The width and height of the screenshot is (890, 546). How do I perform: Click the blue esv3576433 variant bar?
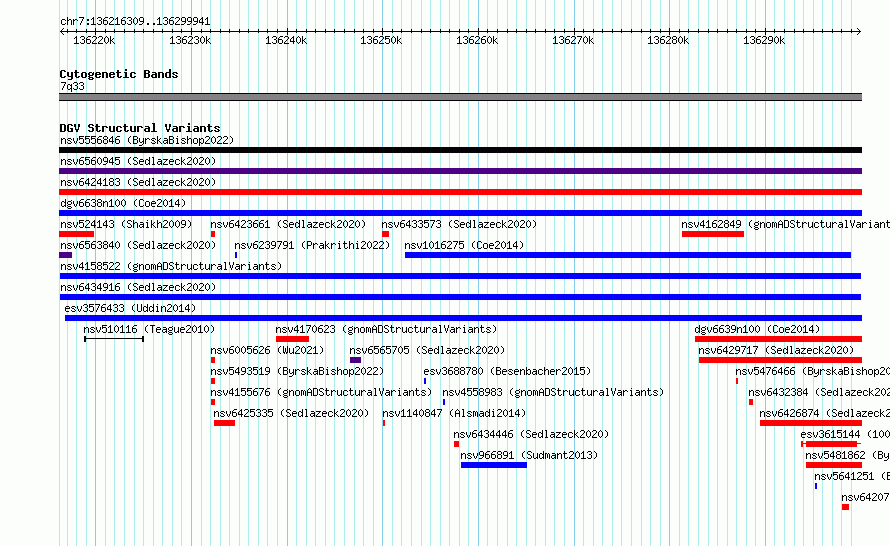[x=463, y=318]
